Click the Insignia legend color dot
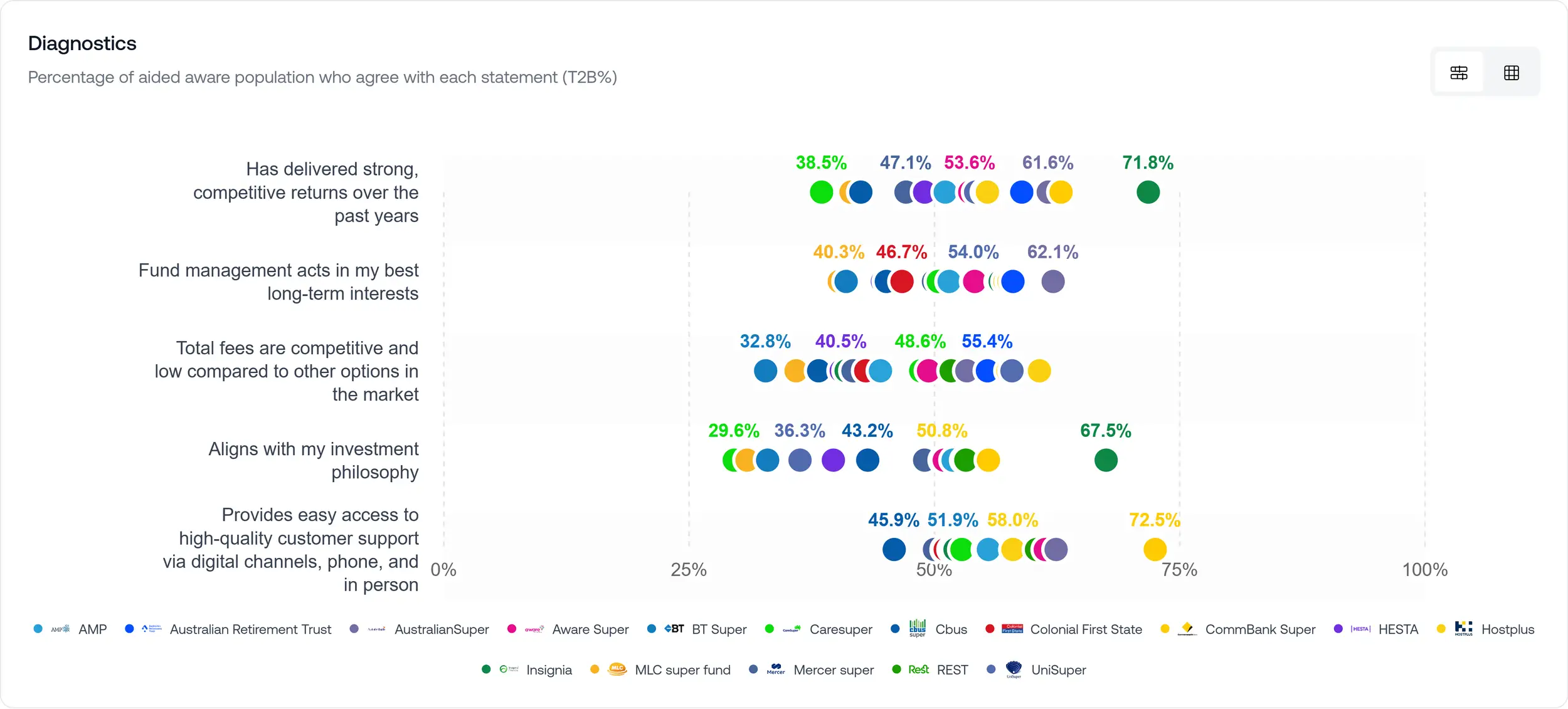 coord(486,670)
